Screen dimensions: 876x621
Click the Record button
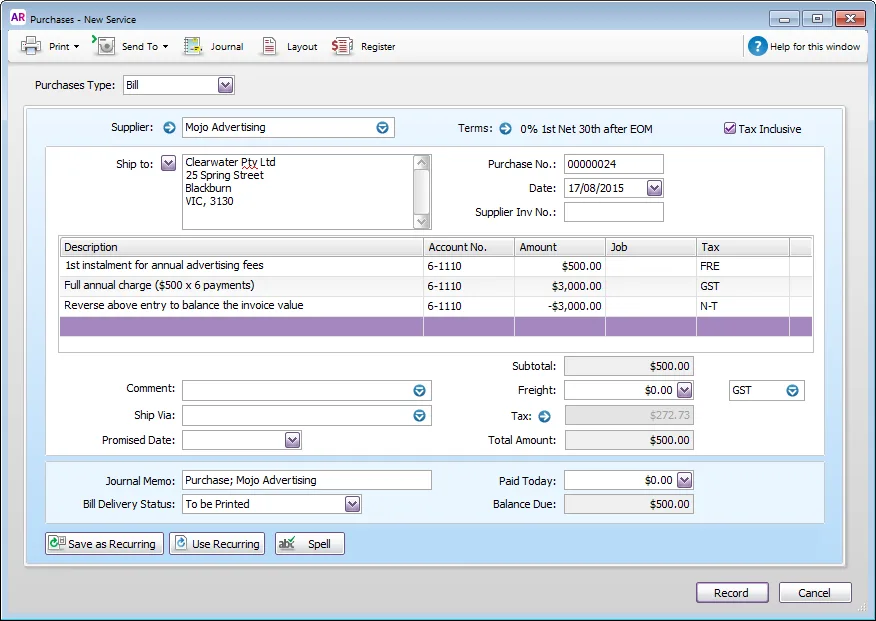[x=732, y=593]
